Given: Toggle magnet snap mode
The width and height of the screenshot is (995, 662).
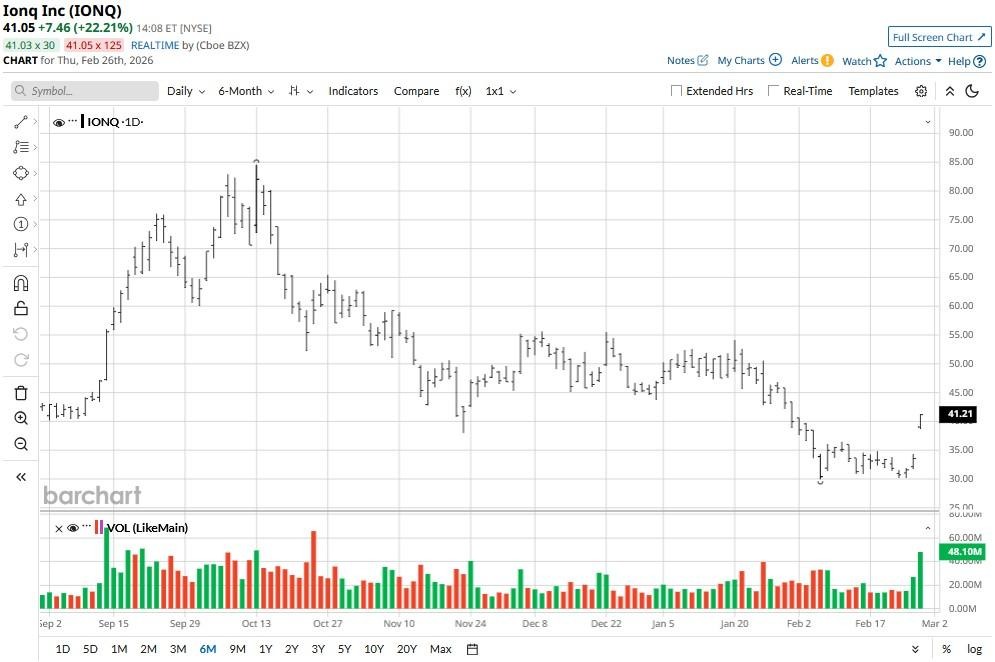Looking at the screenshot, I should pyautogui.click(x=21, y=283).
